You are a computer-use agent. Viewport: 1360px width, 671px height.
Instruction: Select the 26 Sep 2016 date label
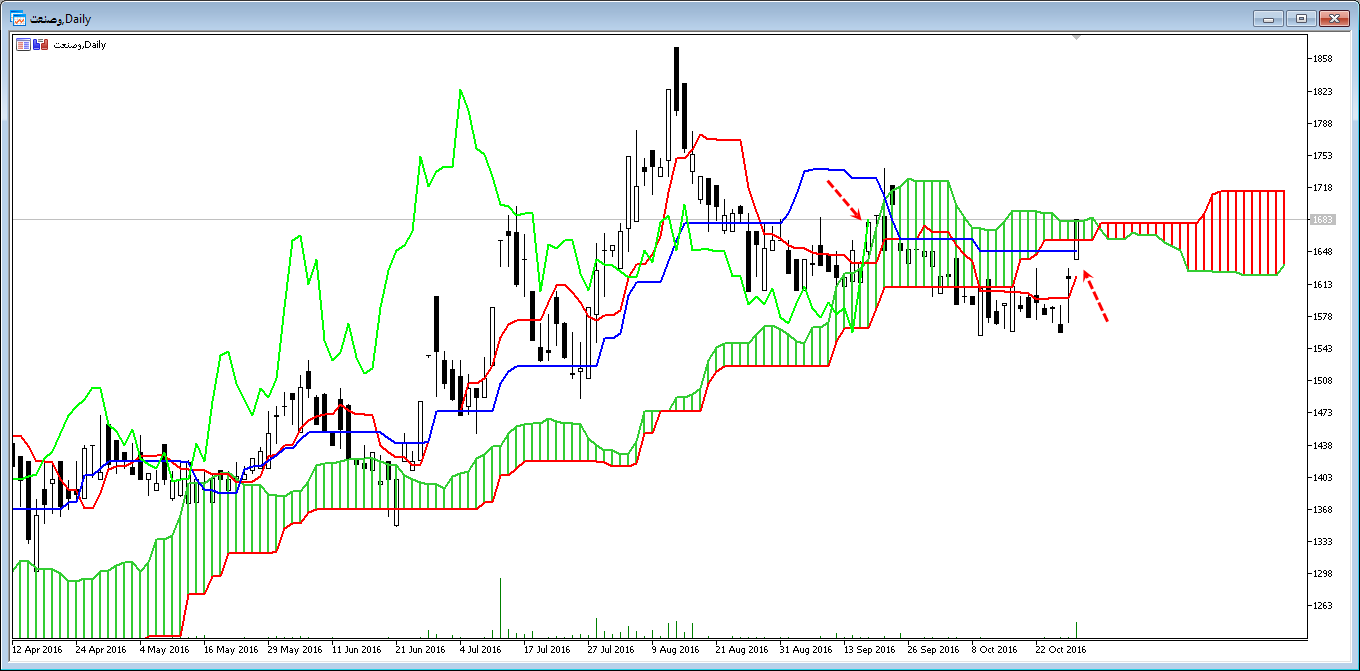coord(933,649)
